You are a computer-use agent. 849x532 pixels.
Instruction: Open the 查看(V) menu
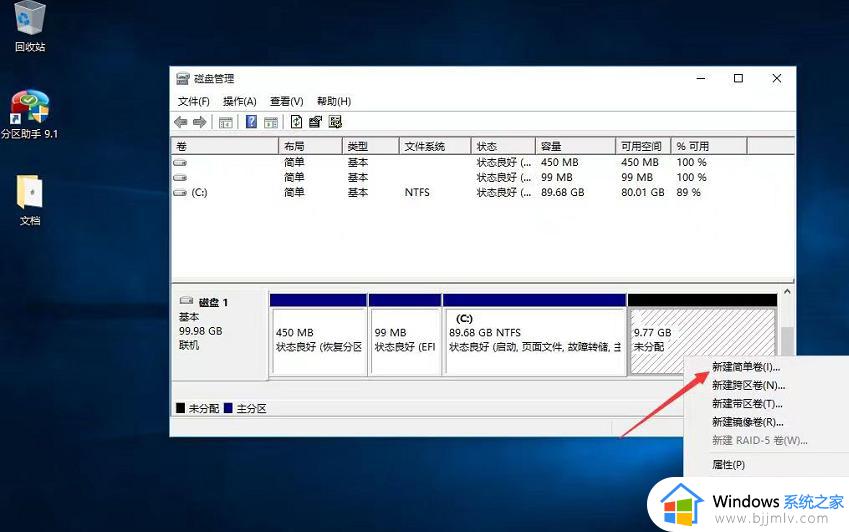coord(286,101)
